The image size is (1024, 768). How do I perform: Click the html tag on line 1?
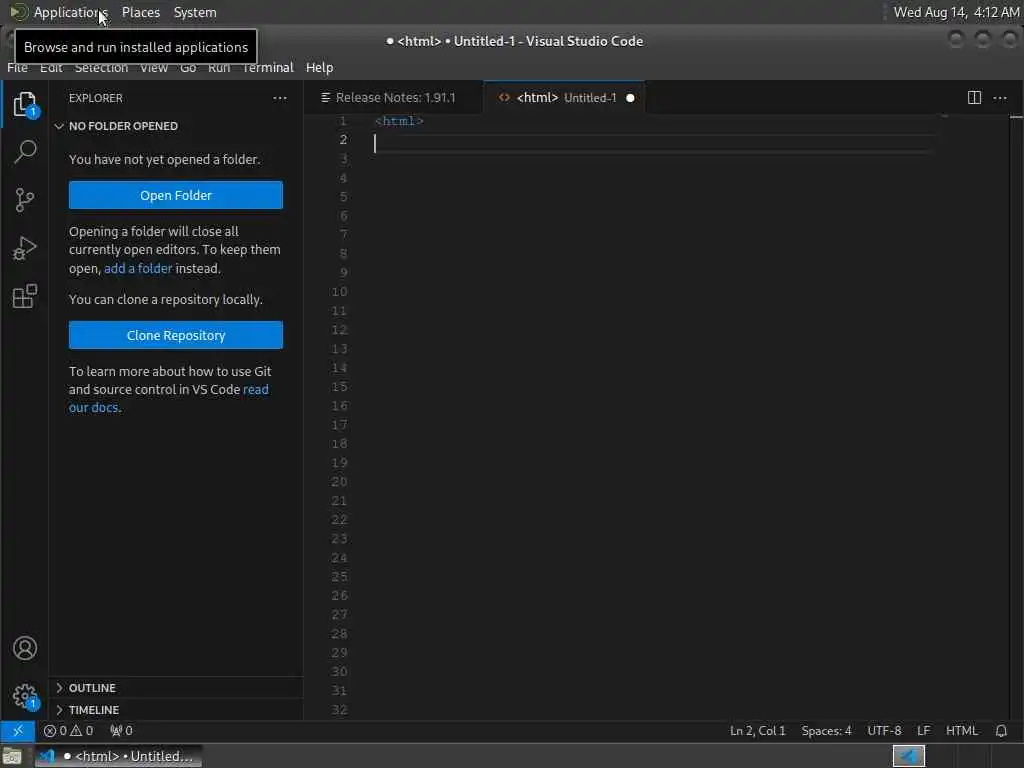pyautogui.click(x=399, y=121)
